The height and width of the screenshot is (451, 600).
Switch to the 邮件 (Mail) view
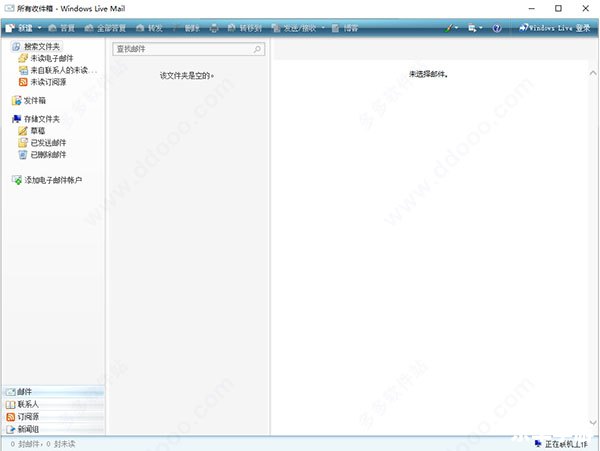[x=54, y=392]
